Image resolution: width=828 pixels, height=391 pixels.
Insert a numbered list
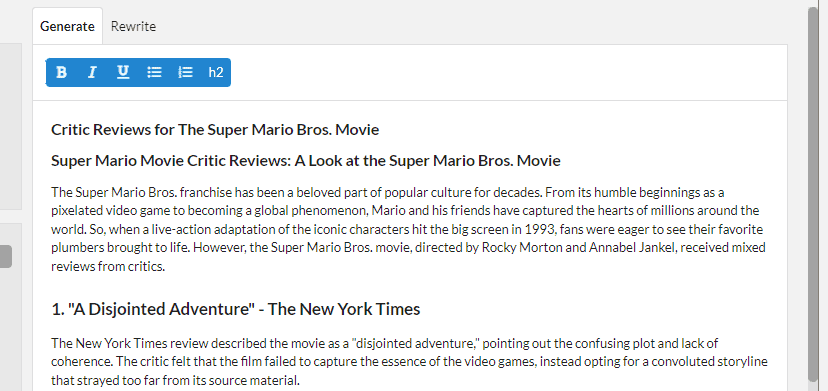click(x=185, y=72)
